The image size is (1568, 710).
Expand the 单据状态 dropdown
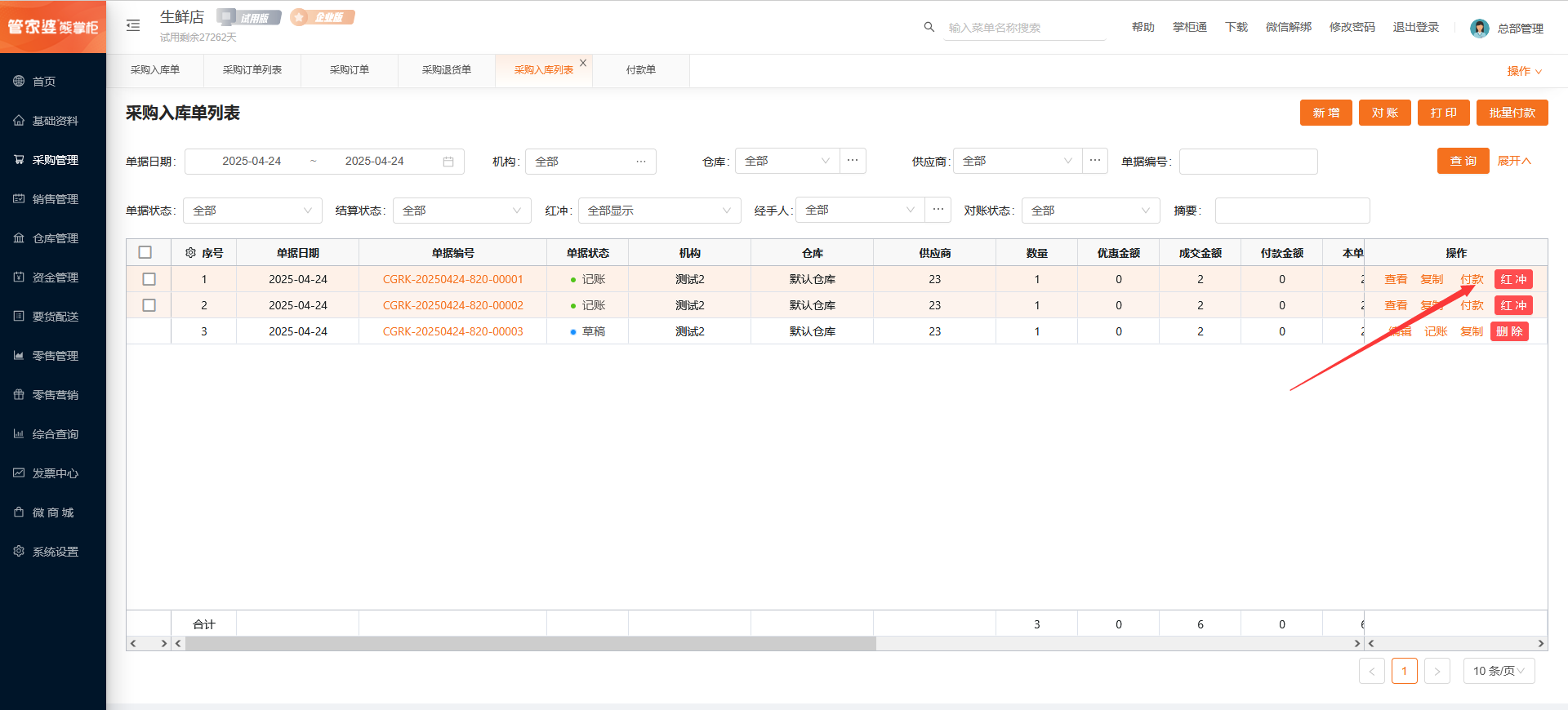coord(252,211)
